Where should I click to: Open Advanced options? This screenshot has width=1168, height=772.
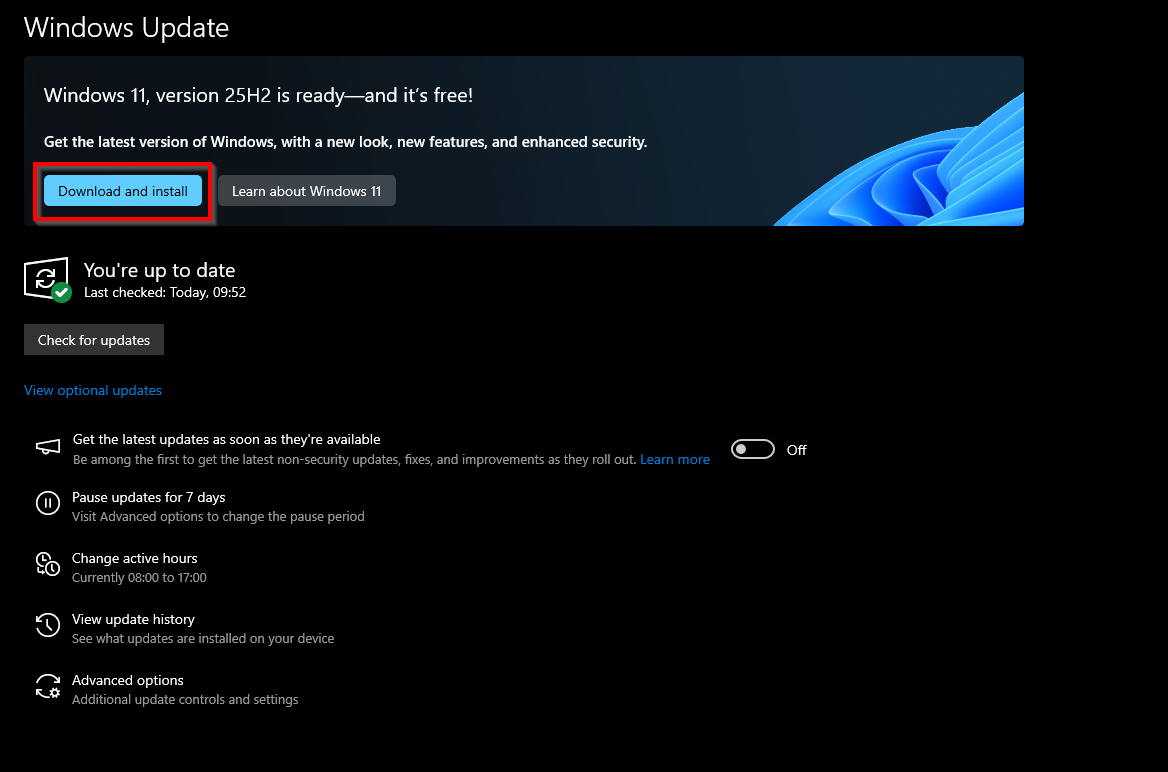click(x=127, y=680)
